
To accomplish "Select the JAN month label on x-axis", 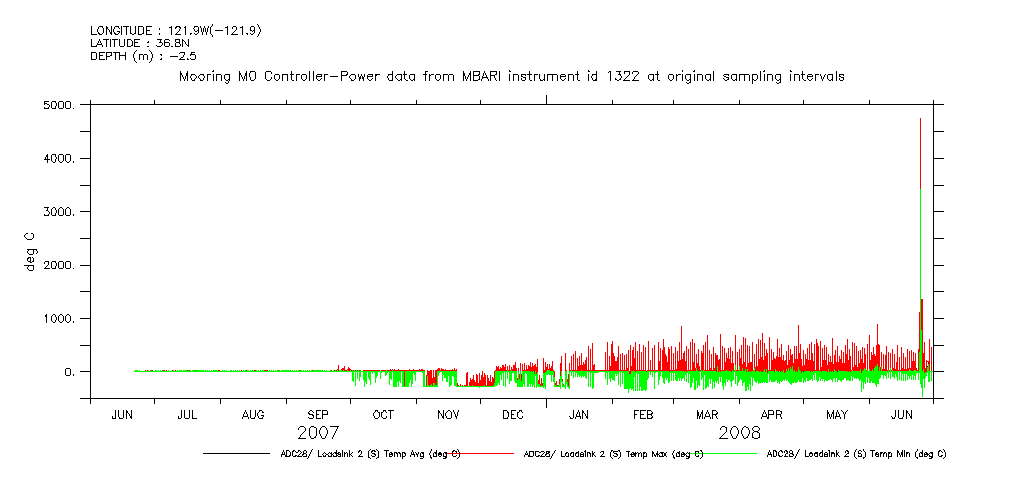I will click(x=578, y=415).
